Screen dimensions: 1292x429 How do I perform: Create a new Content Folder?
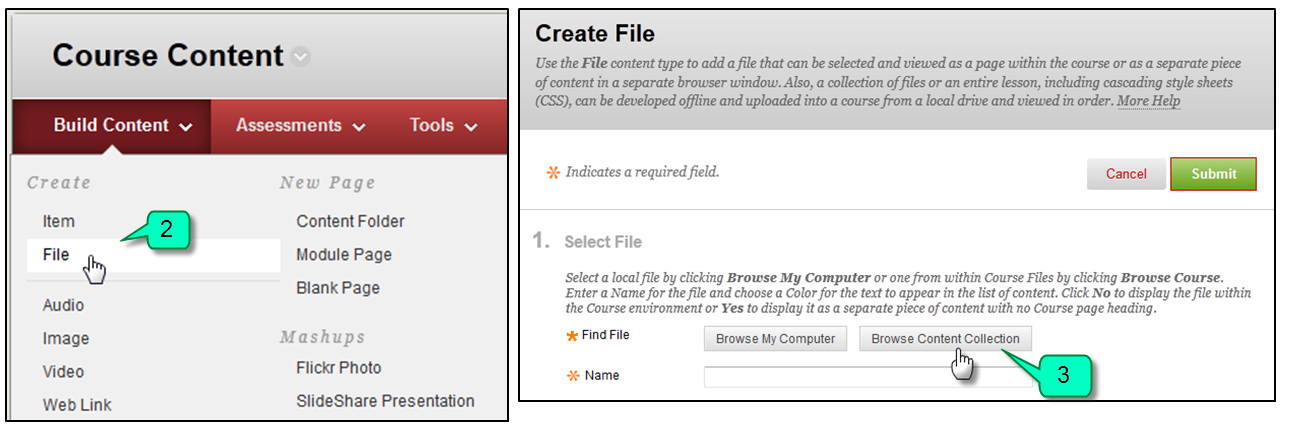tap(350, 221)
